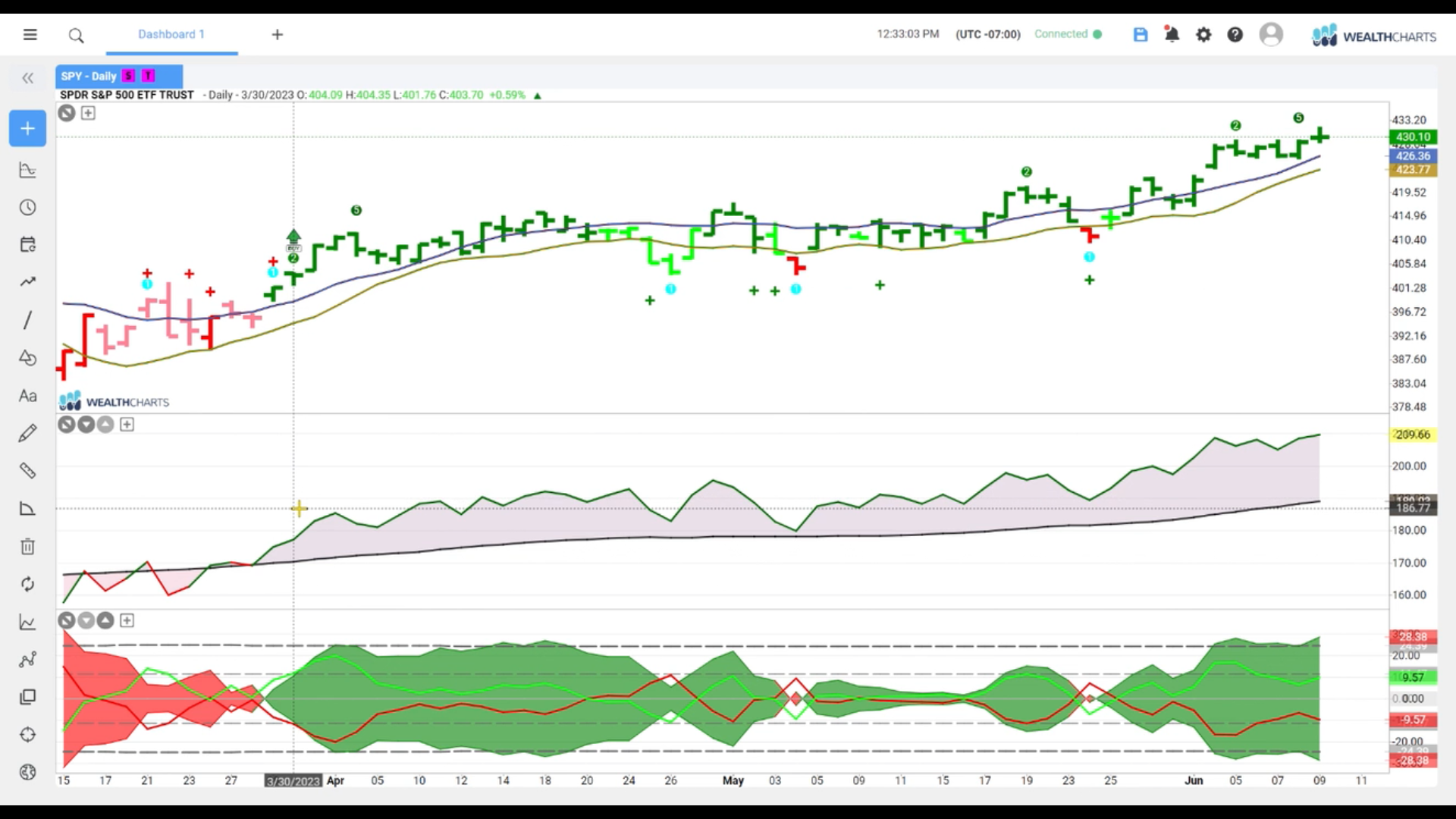1456x819 pixels.
Task: Select the SPY - Daily chart tab
Action: tap(118, 76)
